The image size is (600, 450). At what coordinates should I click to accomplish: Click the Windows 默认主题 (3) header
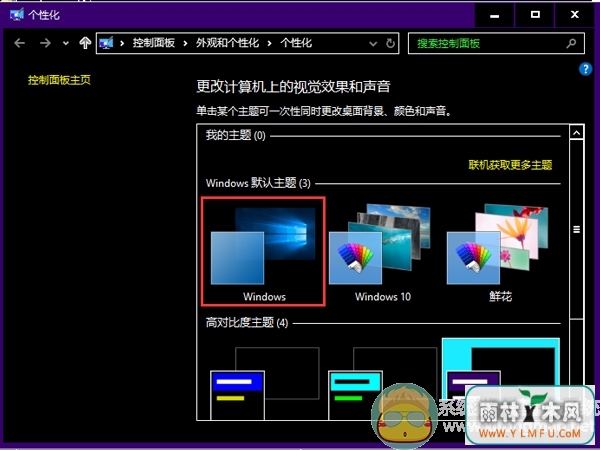[x=258, y=183]
